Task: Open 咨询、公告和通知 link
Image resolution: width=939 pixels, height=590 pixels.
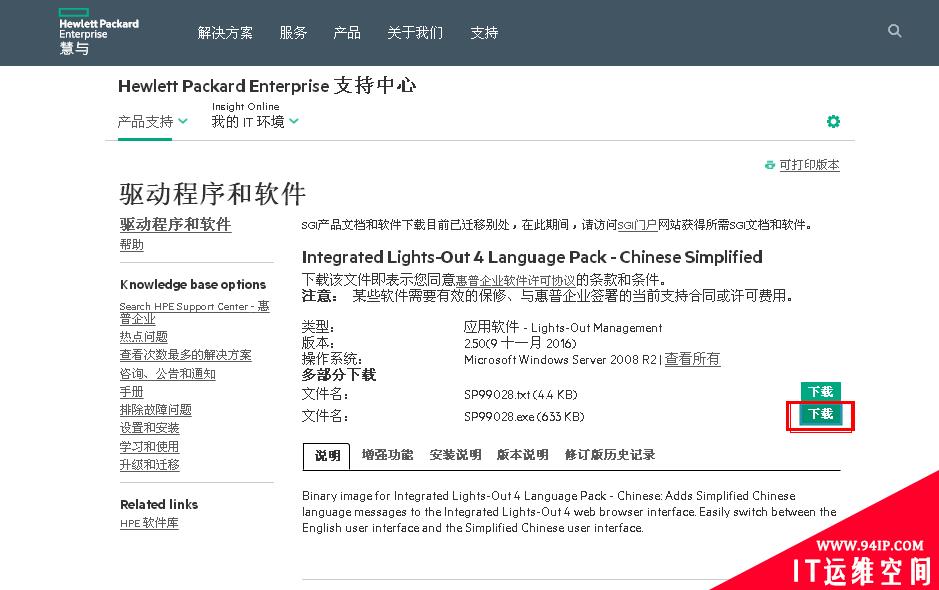Action: pyautogui.click(x=168, y=374)
